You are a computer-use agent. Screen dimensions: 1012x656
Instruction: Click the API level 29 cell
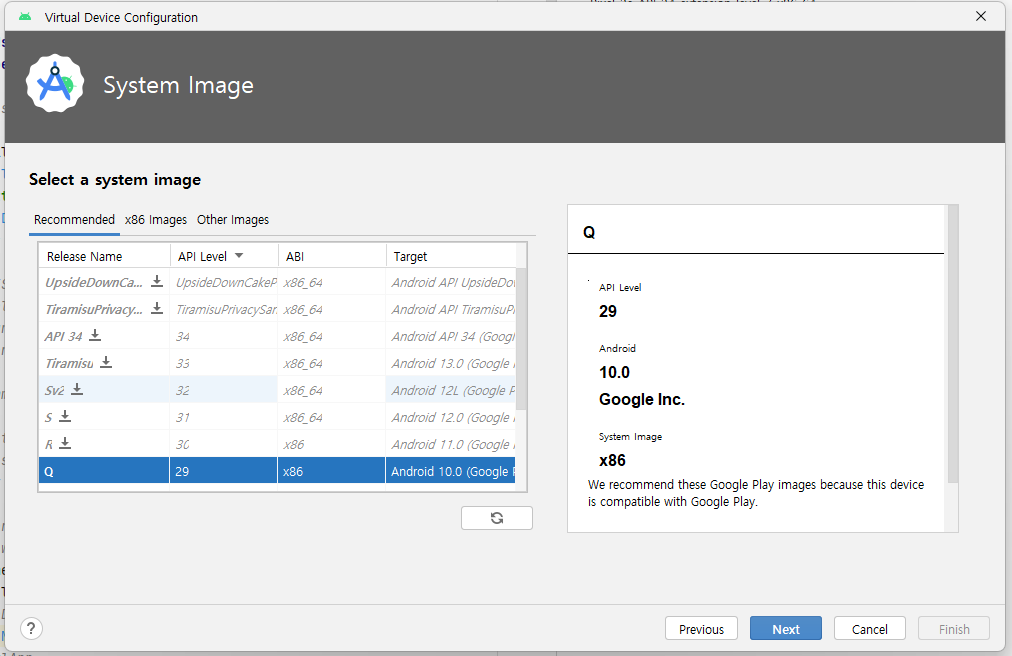(223, 471)
